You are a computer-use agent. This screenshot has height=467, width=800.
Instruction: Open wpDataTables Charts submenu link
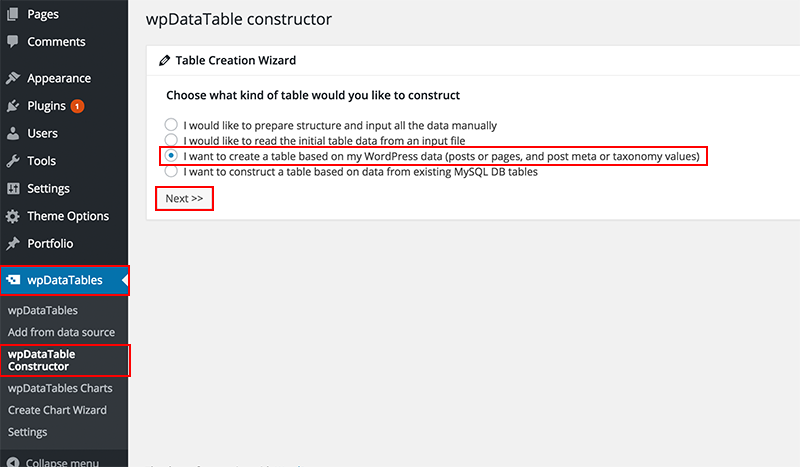pyautogui.click(x=60, y=388)
